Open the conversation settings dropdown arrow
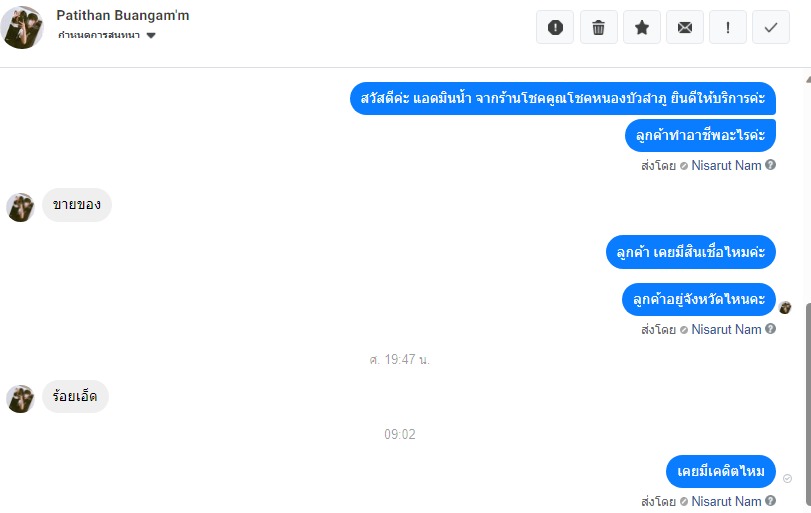Viewport: 811px width, 513px height. (x=151, y=36)
